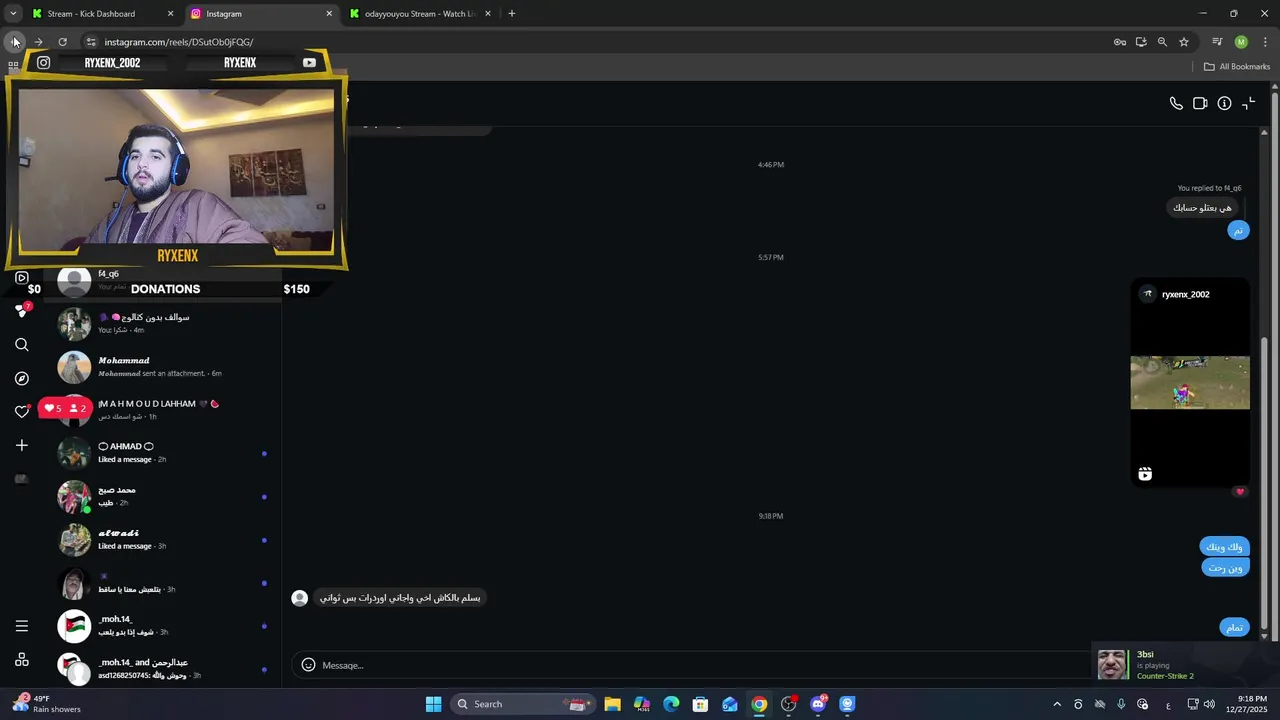The image size is (1280, 720).
Task: Open Instagram Messages with notification badge
Action: tap(22, 311)
